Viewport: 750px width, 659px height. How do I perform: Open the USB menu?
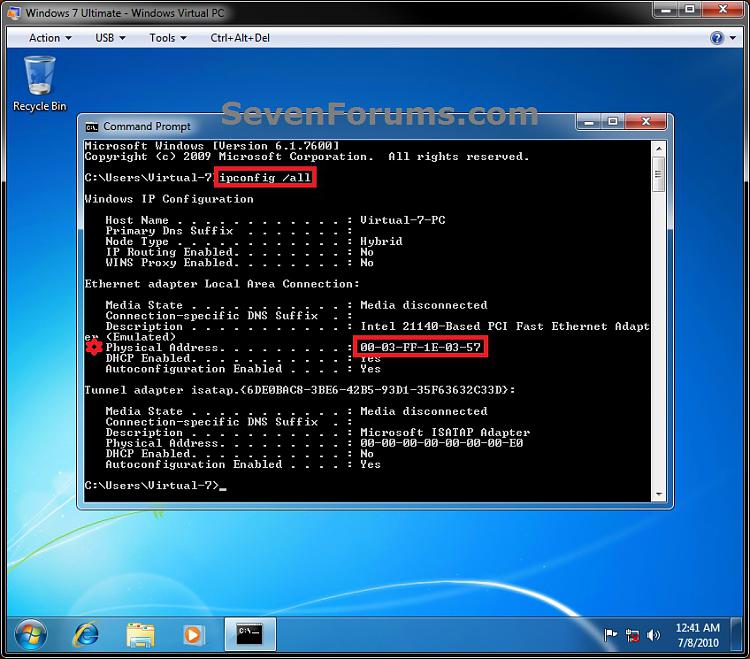110,38
